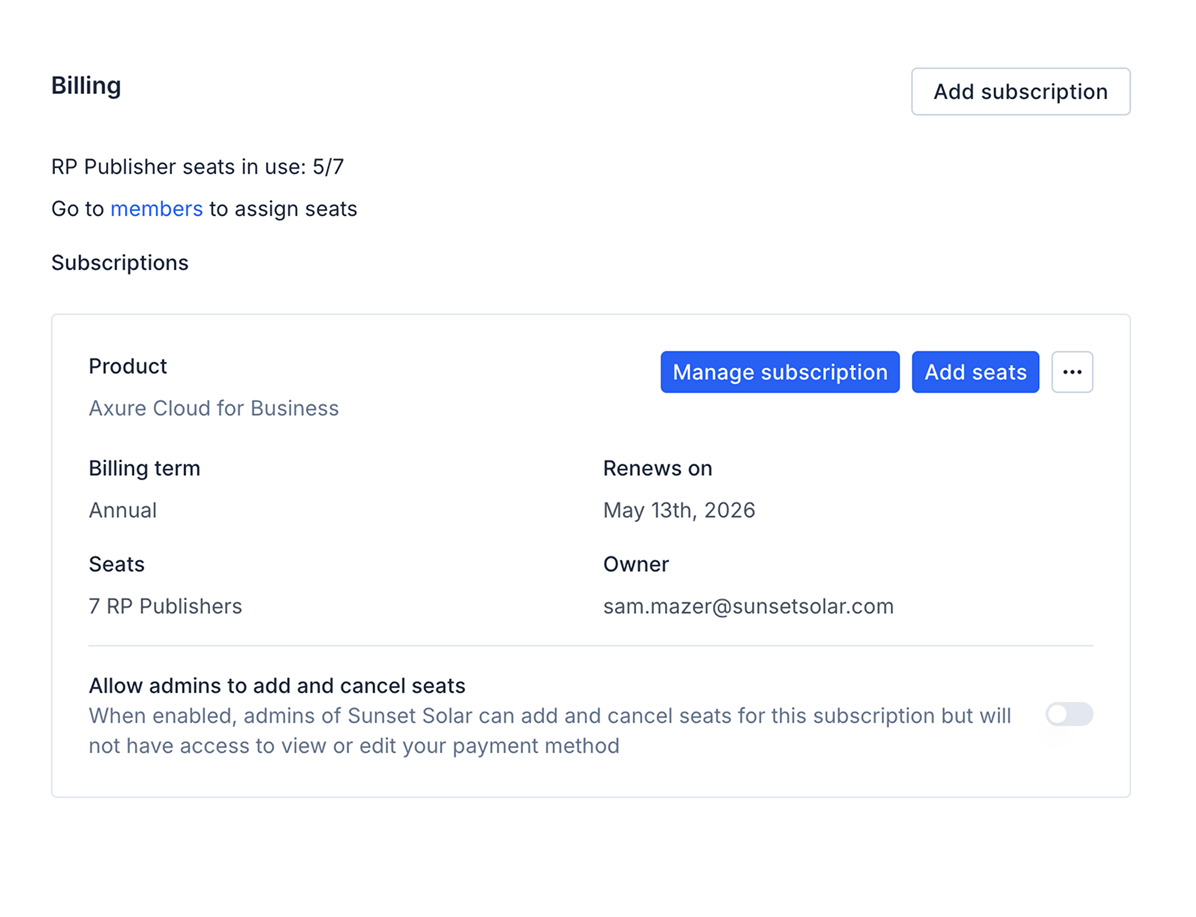The width and height of the screenshot is (1196, 917).
Task: Click the Seats field label
Action: [116, 564]
